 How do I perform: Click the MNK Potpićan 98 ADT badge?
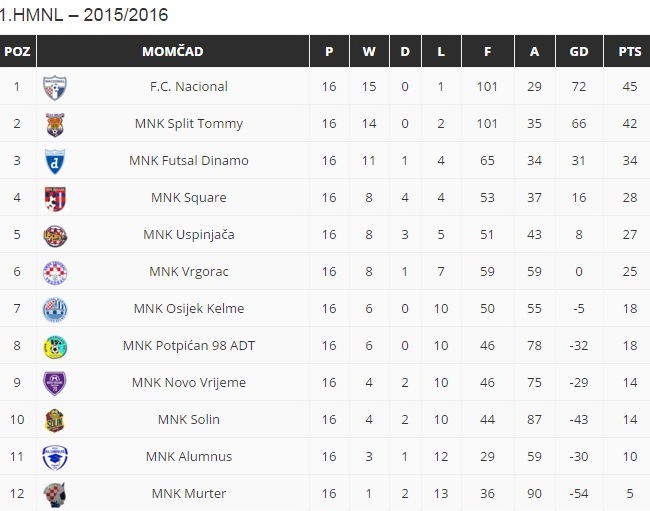click(x=55, y=346)
